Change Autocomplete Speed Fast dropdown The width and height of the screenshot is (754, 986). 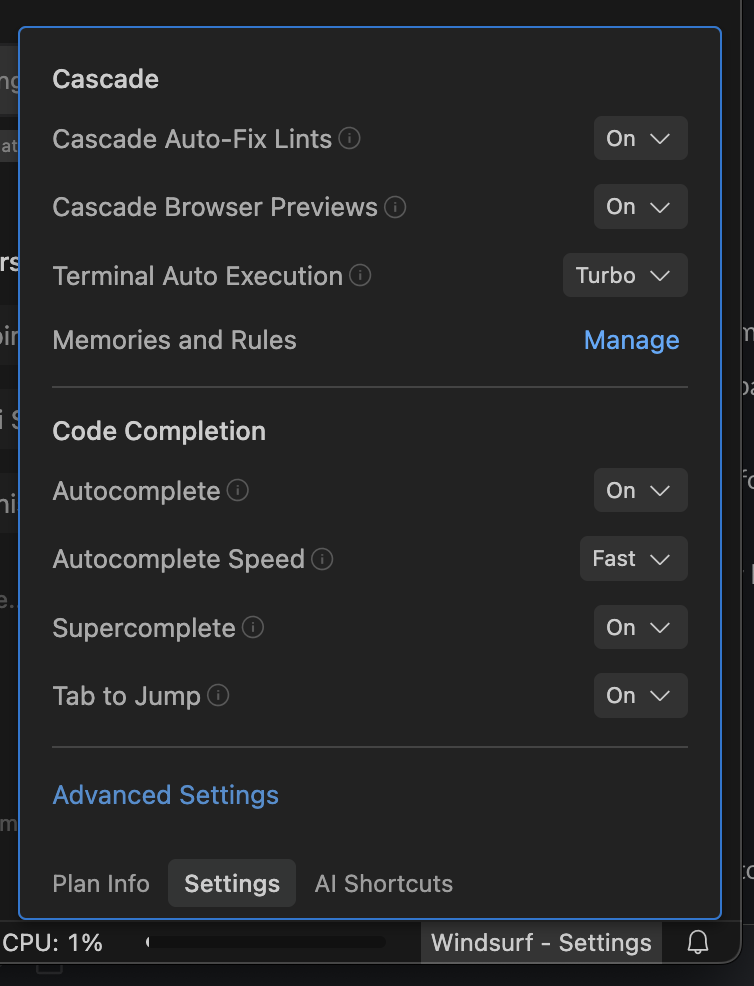[x=633, y=558]
